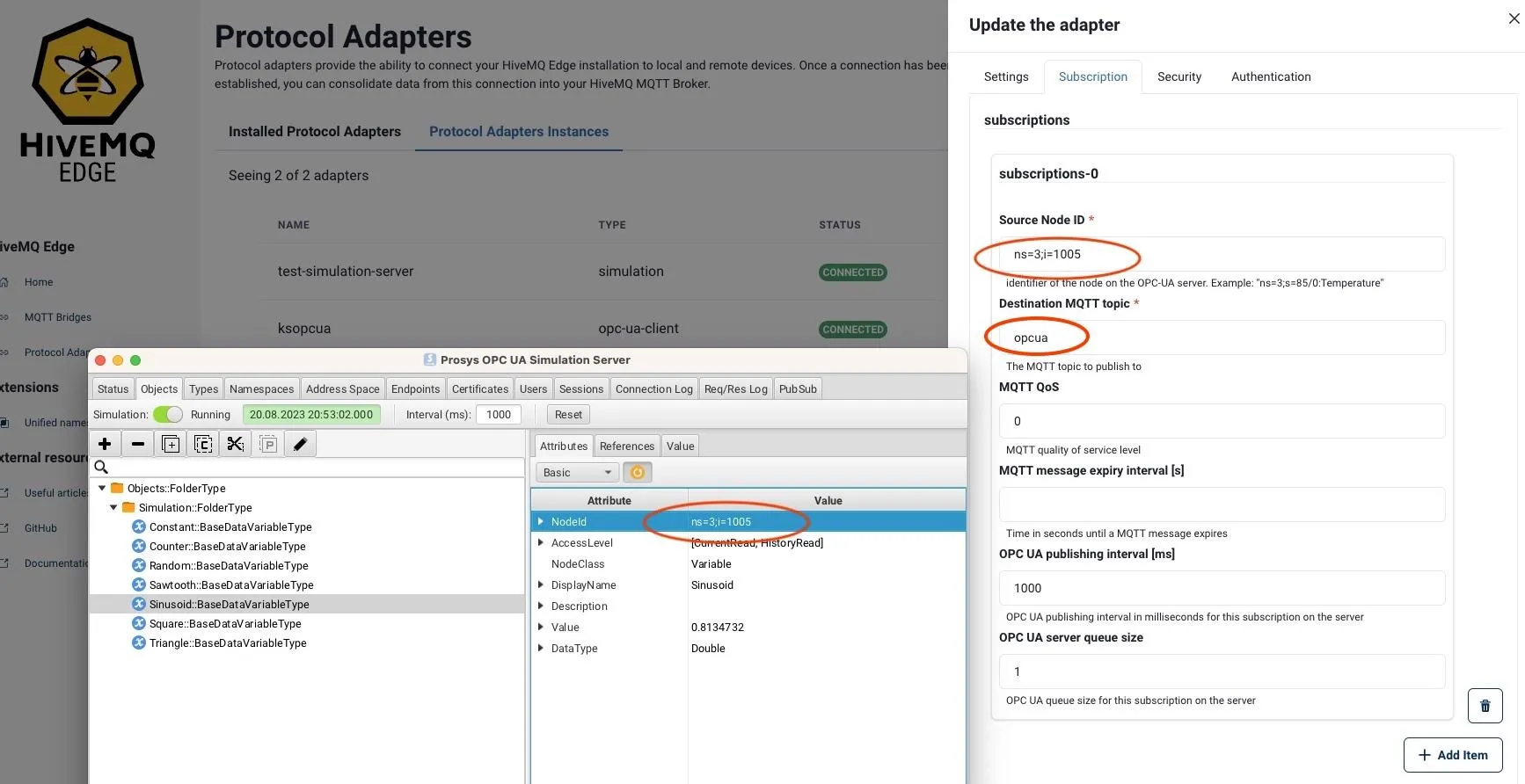Expand the DisplayName attribute row
This screenshot has width=1525, height=784.
click(x=540, y=584)
